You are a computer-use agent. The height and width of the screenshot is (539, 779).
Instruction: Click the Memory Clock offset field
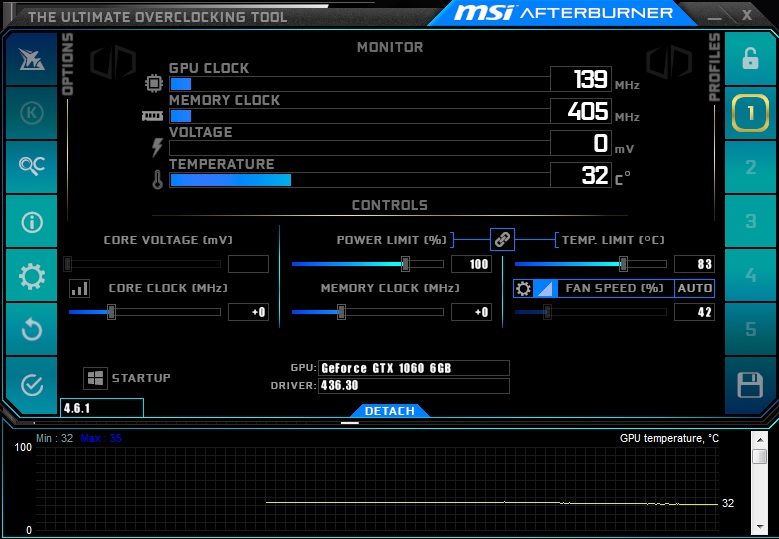tap(471, 312)
